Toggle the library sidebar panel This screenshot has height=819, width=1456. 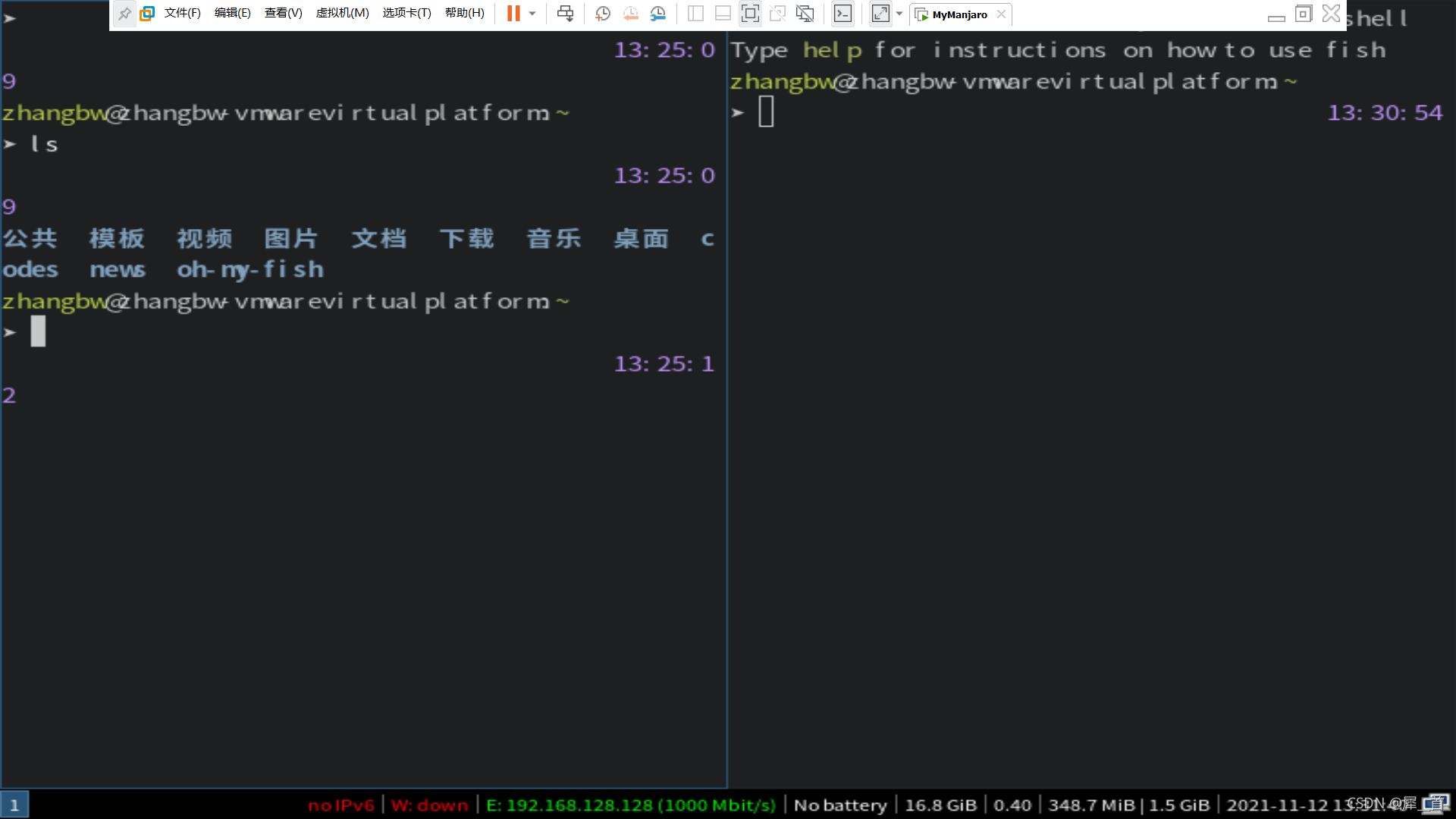click(x=695, y=14)
